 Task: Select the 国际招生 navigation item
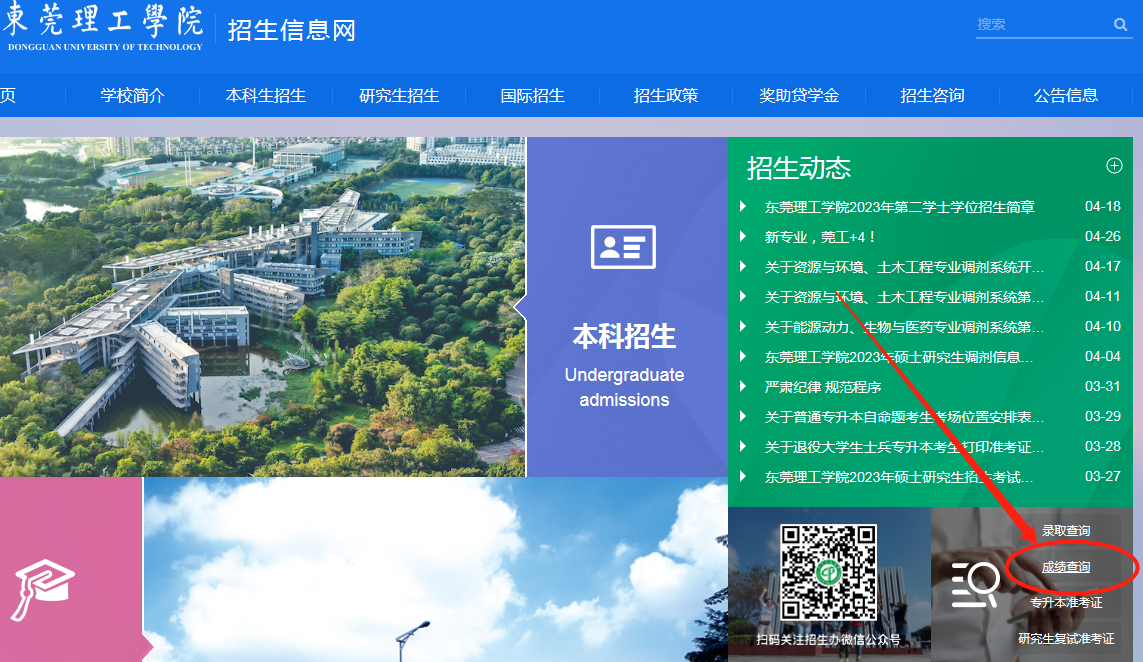(x=532, y=95)
